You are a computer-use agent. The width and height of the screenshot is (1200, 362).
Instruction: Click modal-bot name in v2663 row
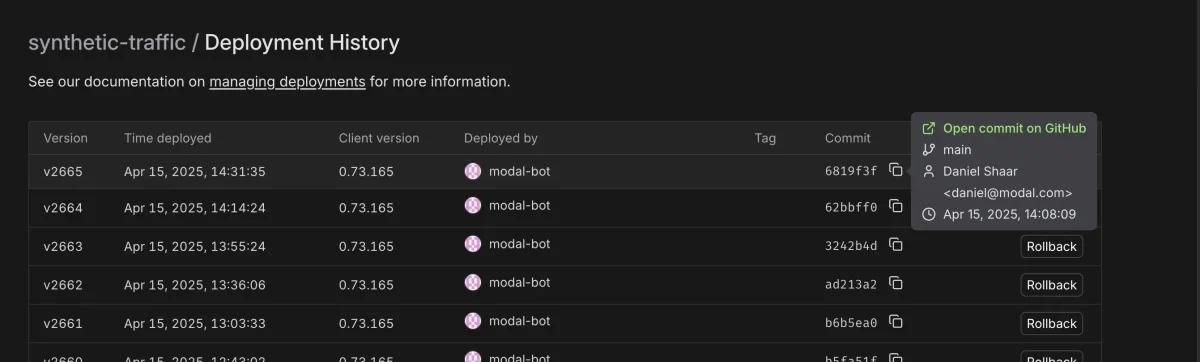pos(519,243)
